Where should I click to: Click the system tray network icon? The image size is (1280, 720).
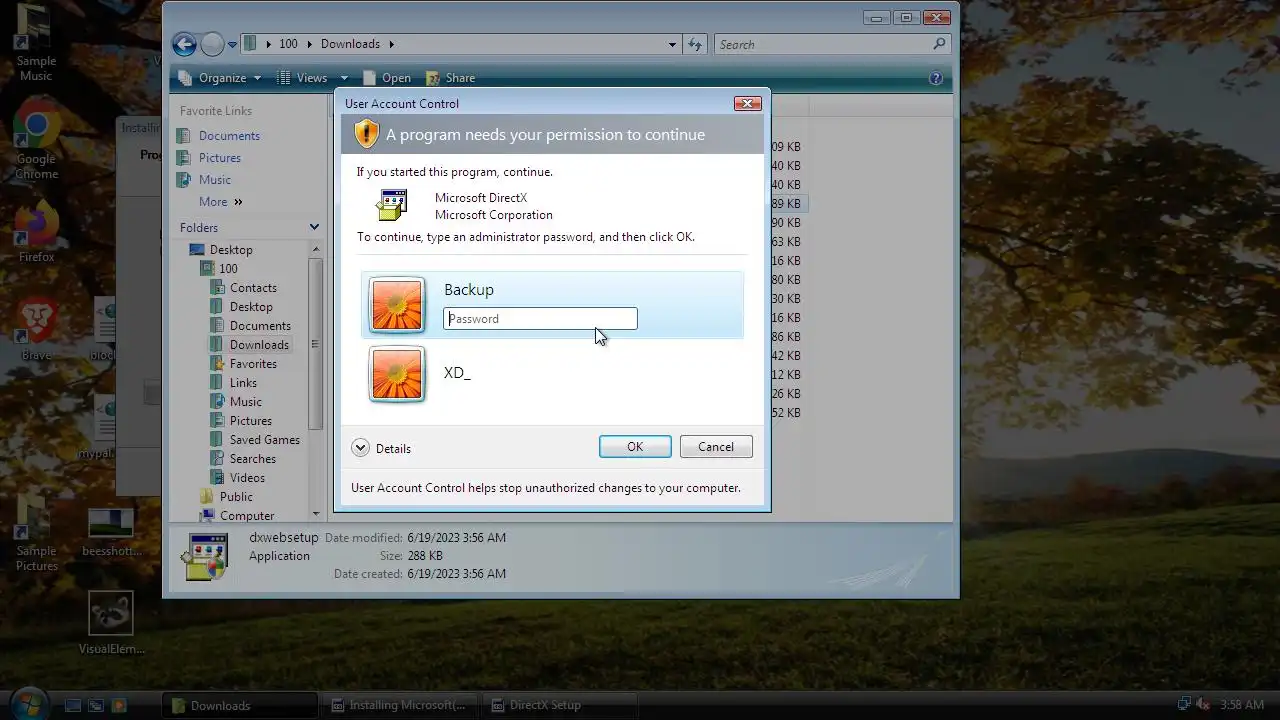click(x=1184, y=705)
